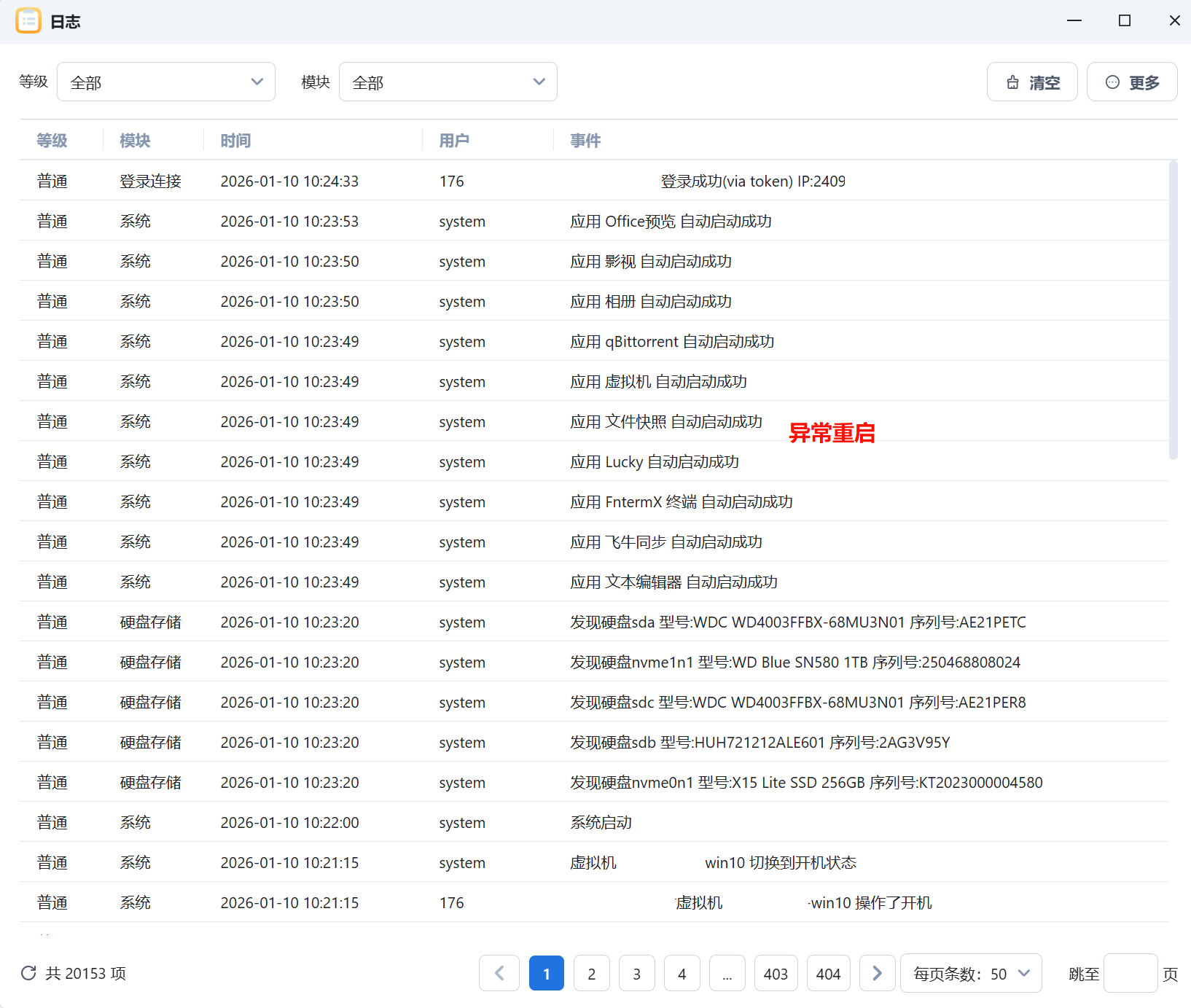Select the 发现硬盘nvme1n1 WD Blue SN580 event

pos(795,662)
